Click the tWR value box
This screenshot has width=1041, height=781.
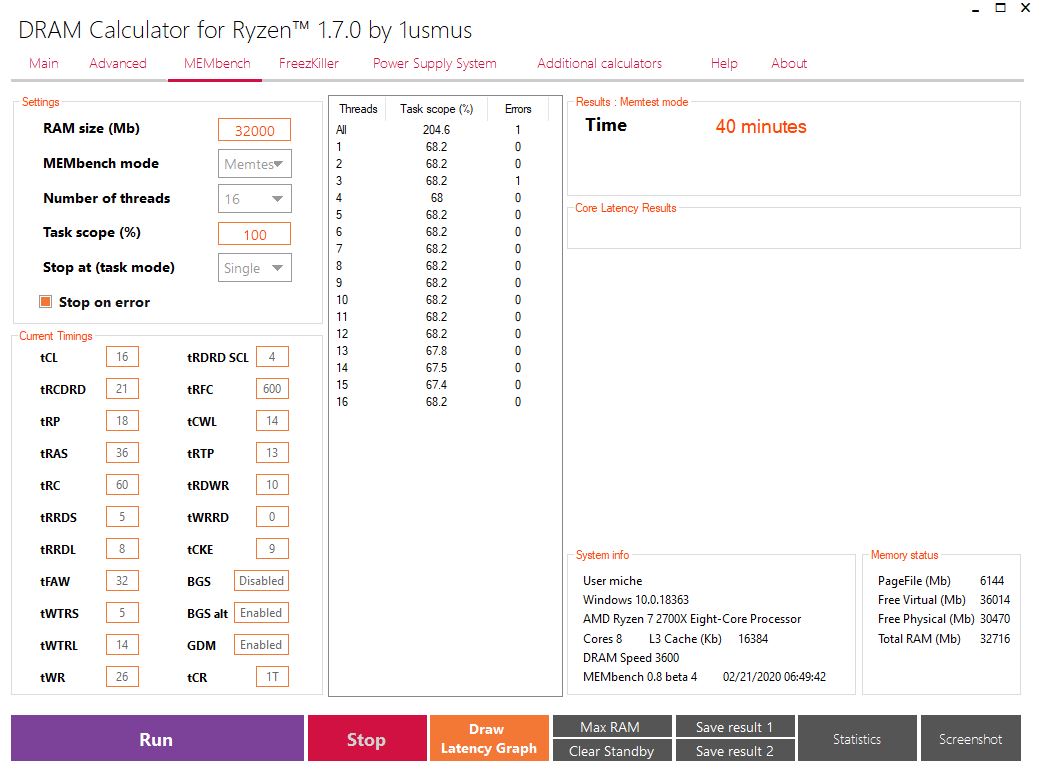(122, 676)
